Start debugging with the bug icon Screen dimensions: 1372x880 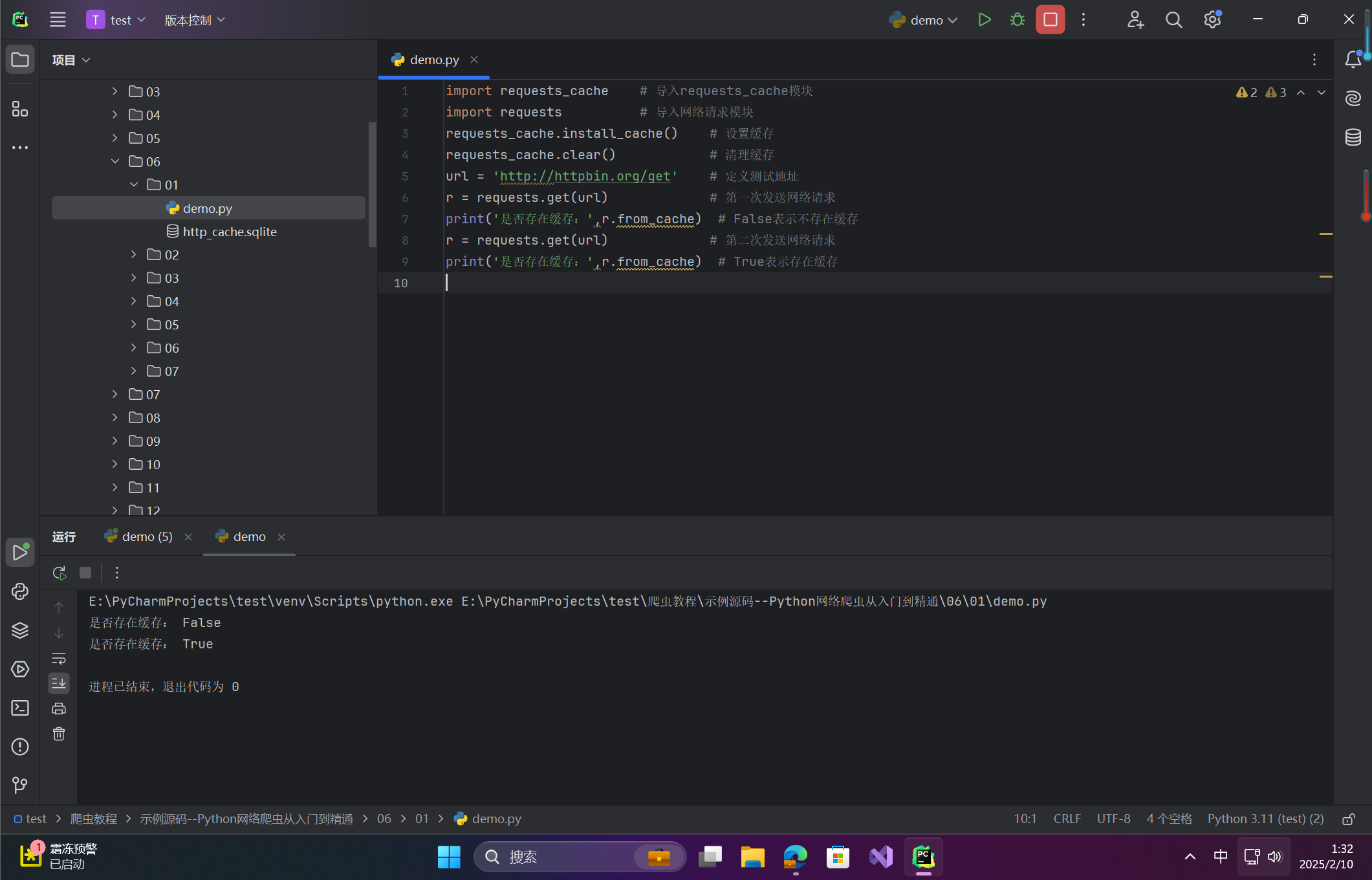[x=1016, y=19]
